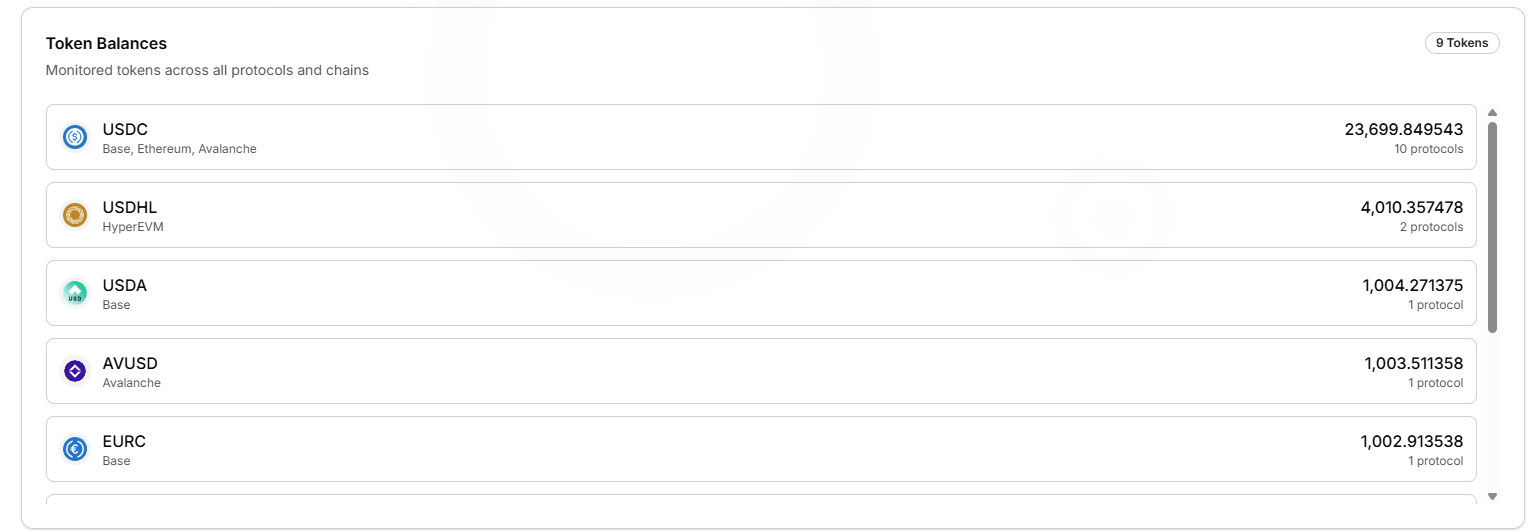
Task: Open the AVUSD token name label
Action: 130,364
